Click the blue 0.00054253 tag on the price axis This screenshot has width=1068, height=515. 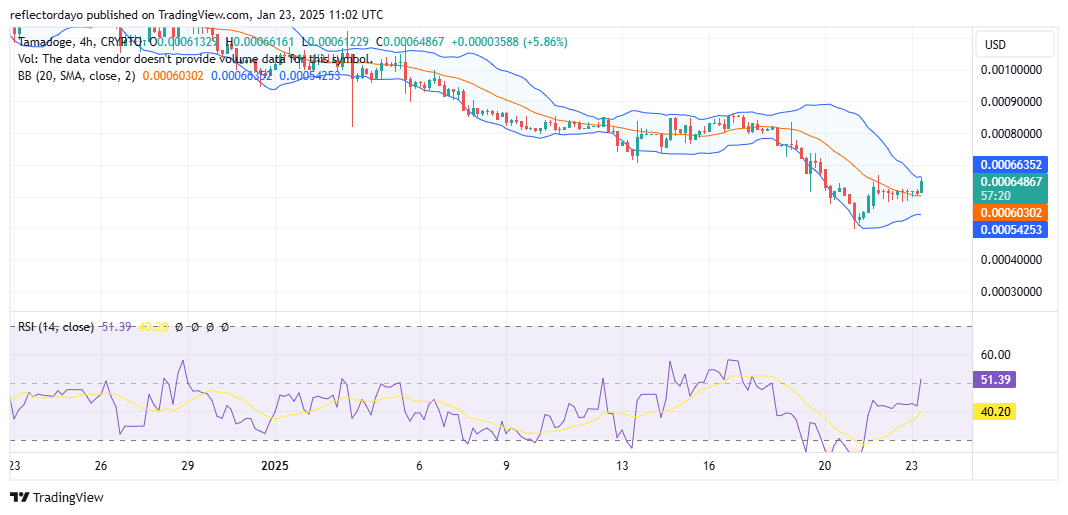1011,230
